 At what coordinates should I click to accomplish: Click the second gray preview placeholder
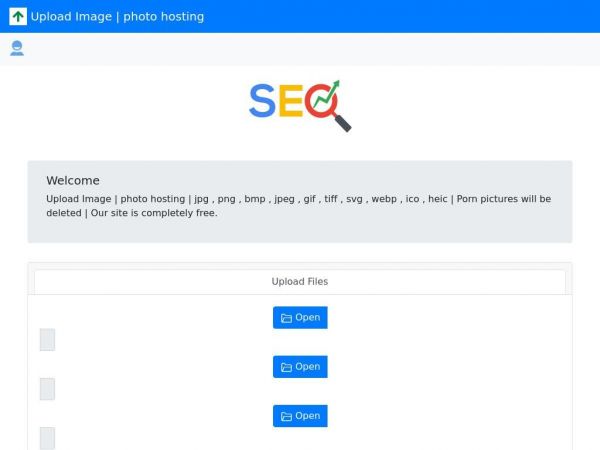tap(47, 389)
